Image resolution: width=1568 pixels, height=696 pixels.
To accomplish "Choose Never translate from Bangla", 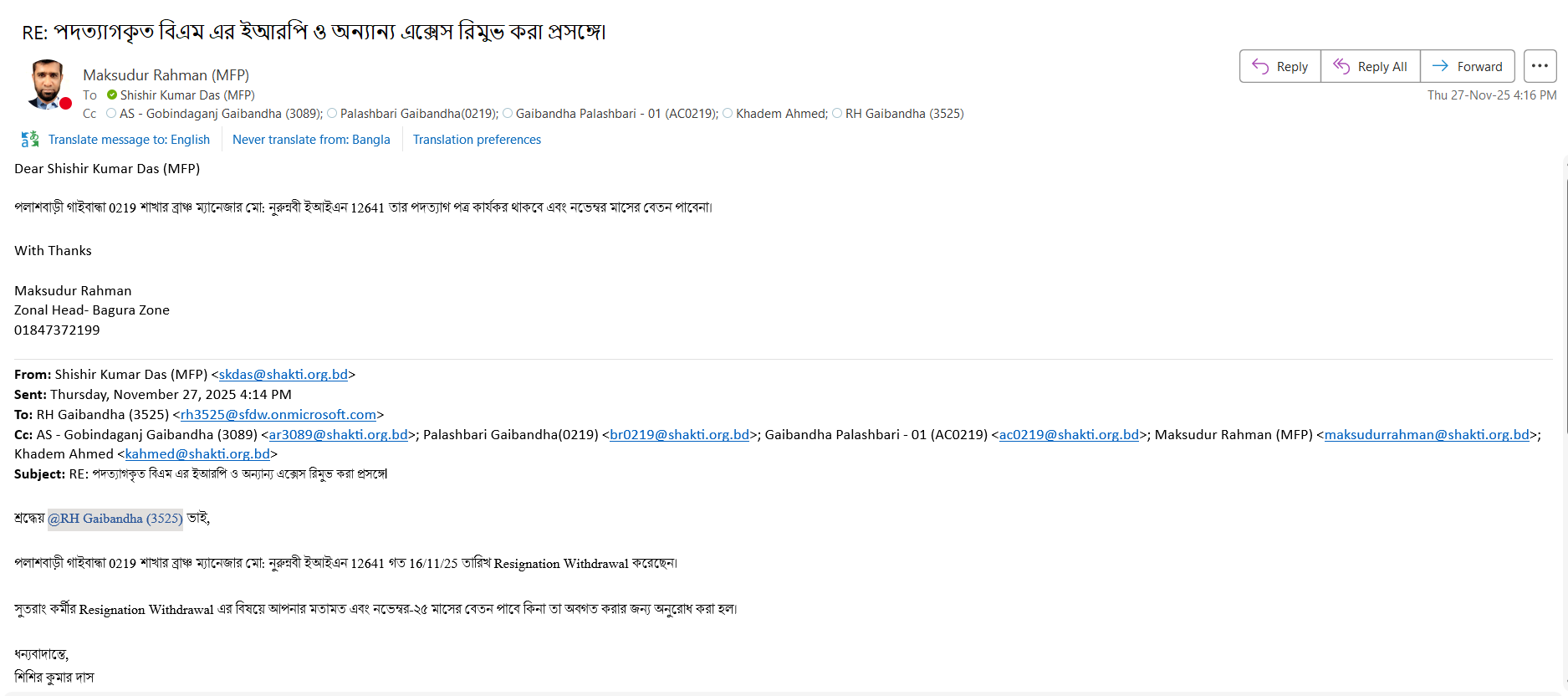I will pyautogui.click(x=311, y=140).
